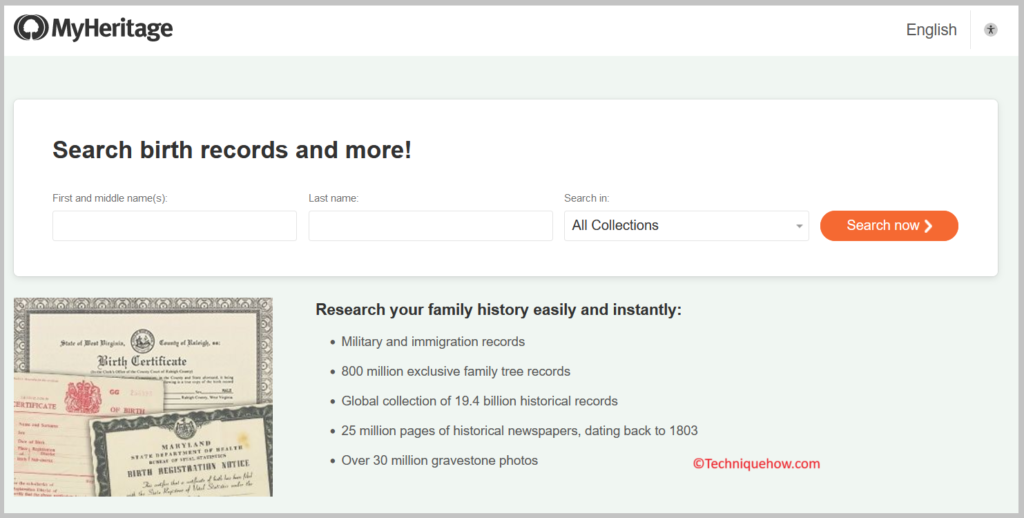Click the 'Search in:' label
Image resolution: width=1024 pixels, height=518 pixels.
586,198
